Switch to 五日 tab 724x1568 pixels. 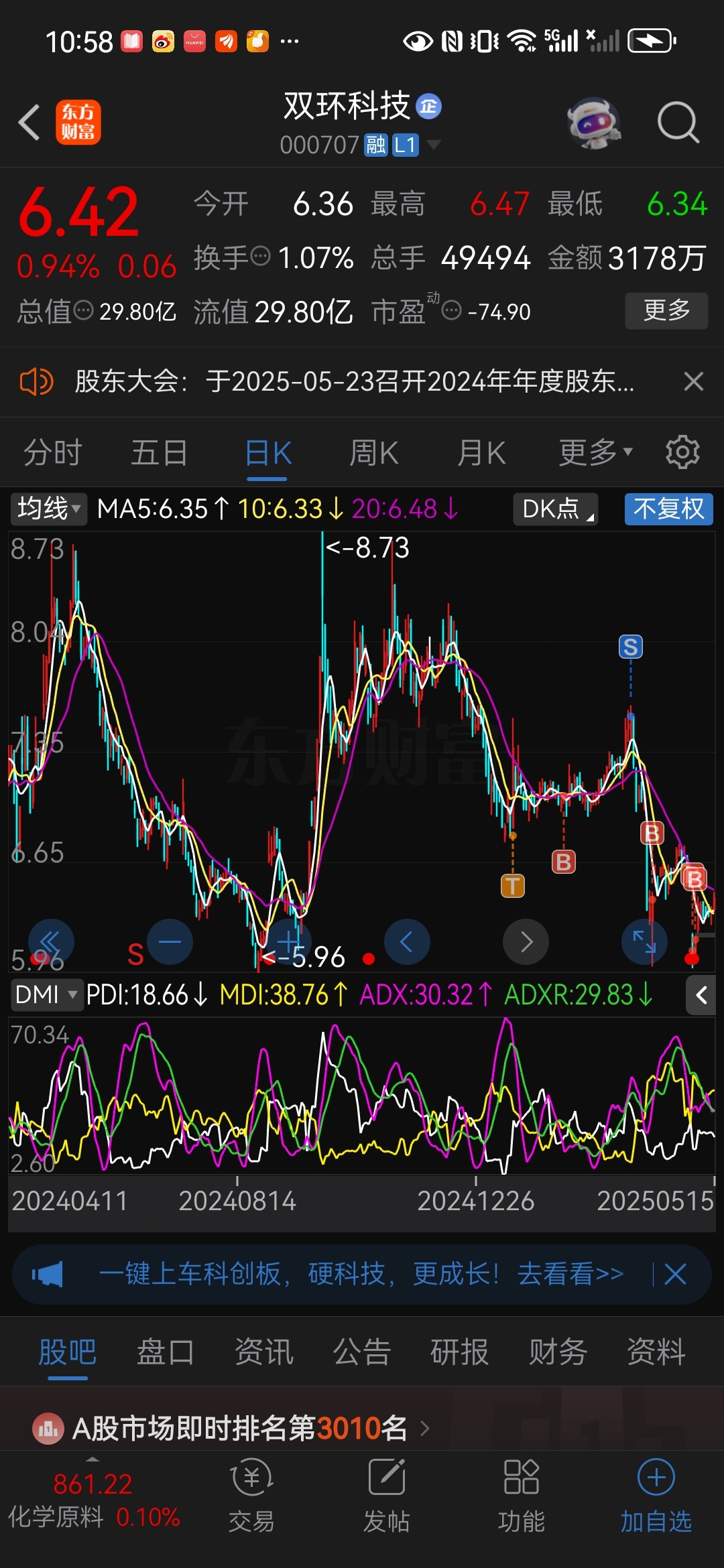click(159, 452)
